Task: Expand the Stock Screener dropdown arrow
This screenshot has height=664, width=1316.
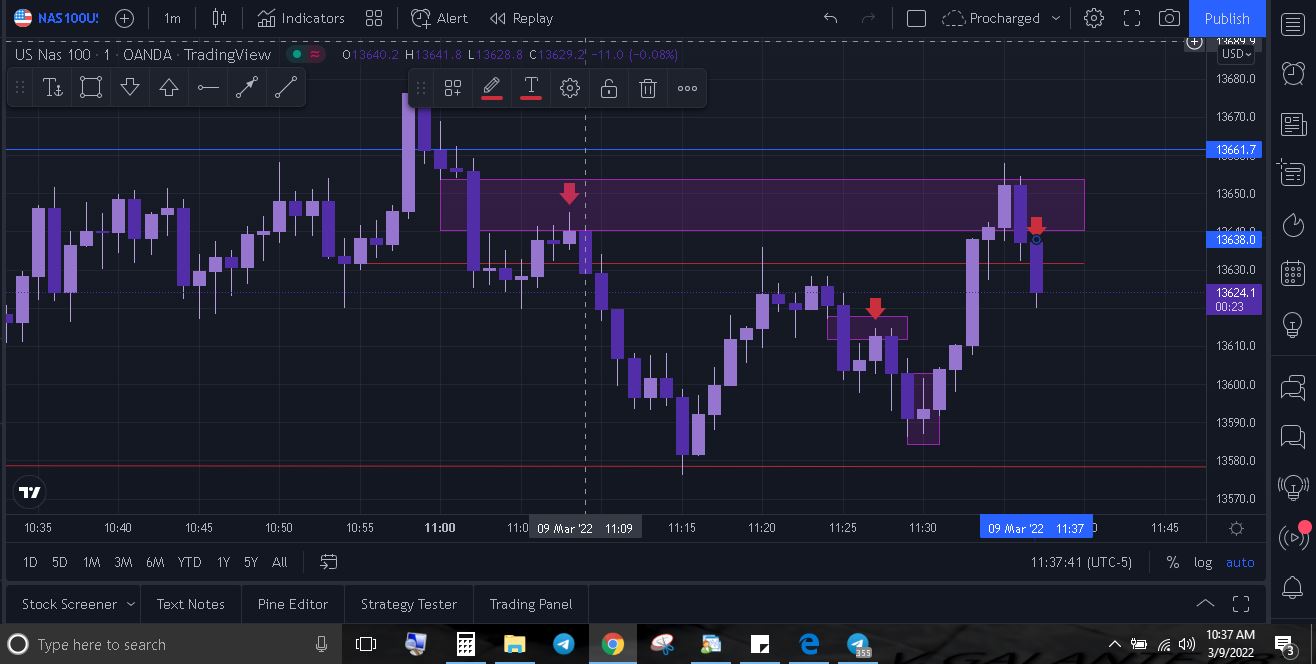Action: (x=130, y=604)
